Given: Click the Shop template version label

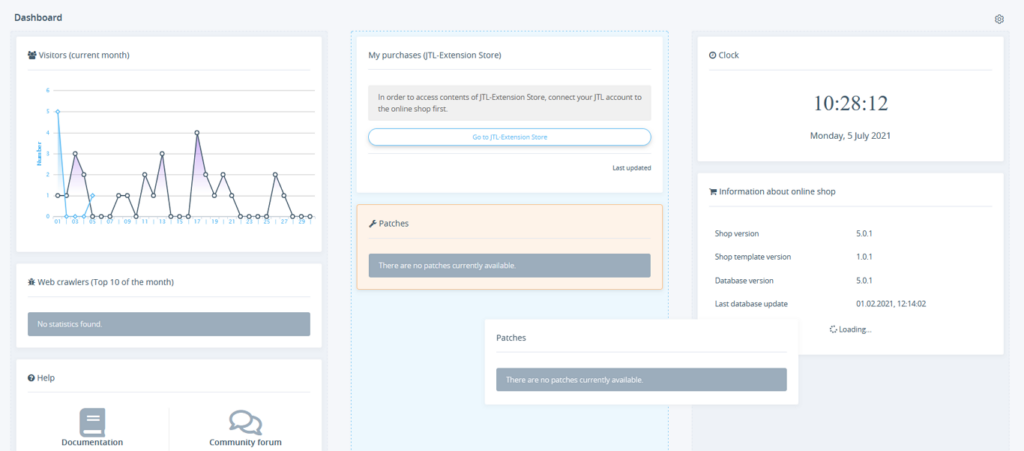Looking at the screenshot, I should click(753, 257).
